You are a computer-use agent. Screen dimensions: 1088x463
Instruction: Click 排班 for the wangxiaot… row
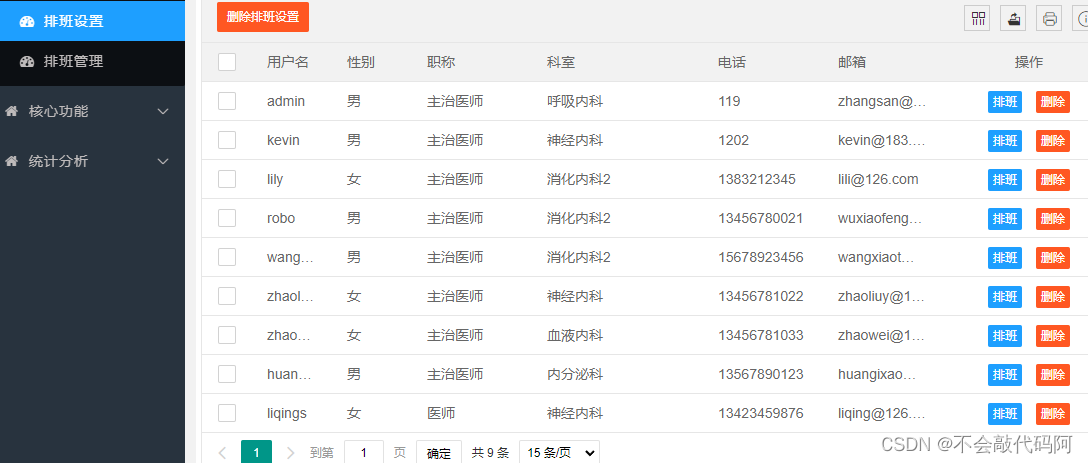tap(1005, 258)
